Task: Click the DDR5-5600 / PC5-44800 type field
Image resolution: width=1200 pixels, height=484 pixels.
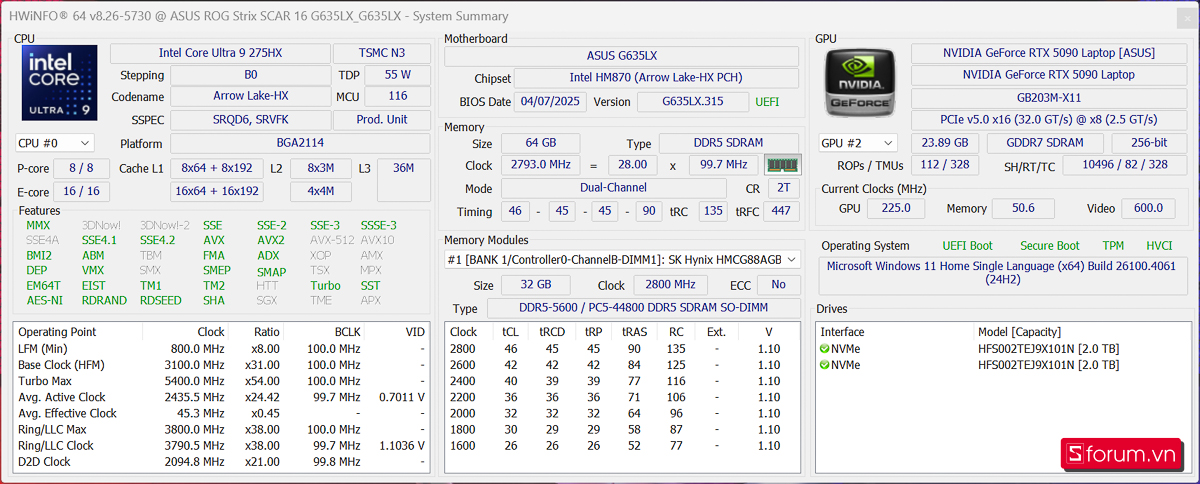Action: pyautogui.click(x=642, y=309)
